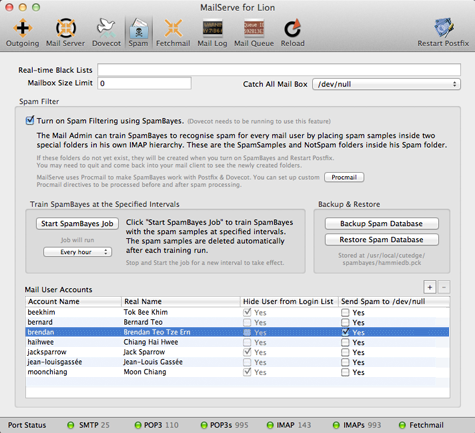Open the Every hour interval dropdown
475x433 pixels.
pyautogui.click(x=77, y=252)
